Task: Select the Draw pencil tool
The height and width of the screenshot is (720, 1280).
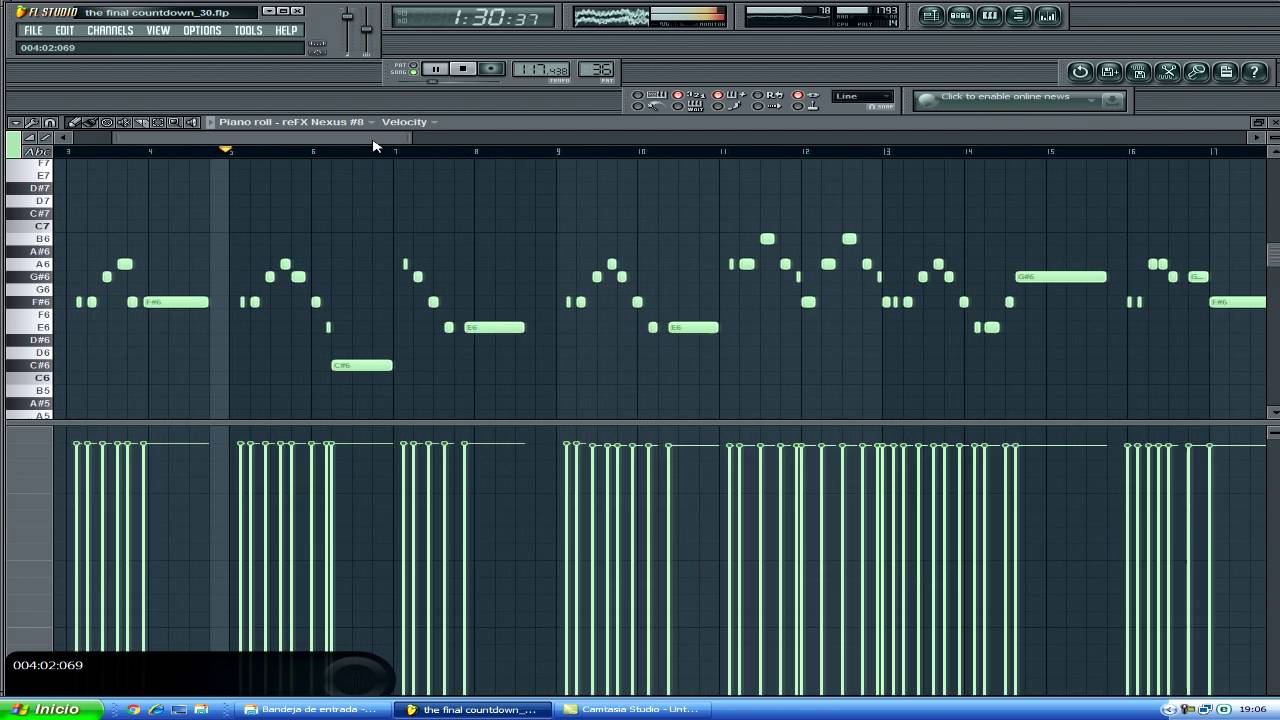Action: 72,123
